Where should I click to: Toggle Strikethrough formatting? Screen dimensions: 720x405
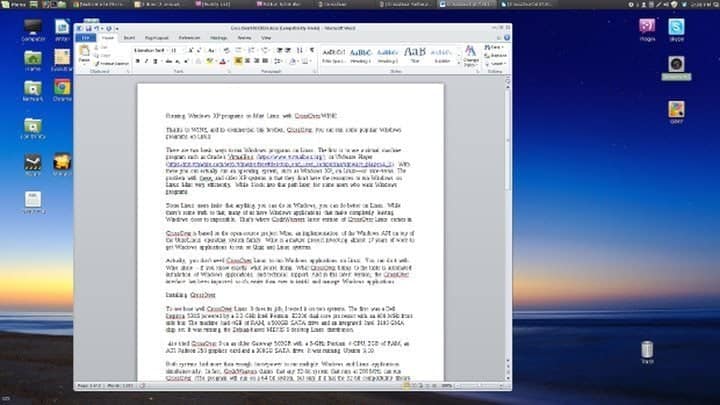coord(169,61)
